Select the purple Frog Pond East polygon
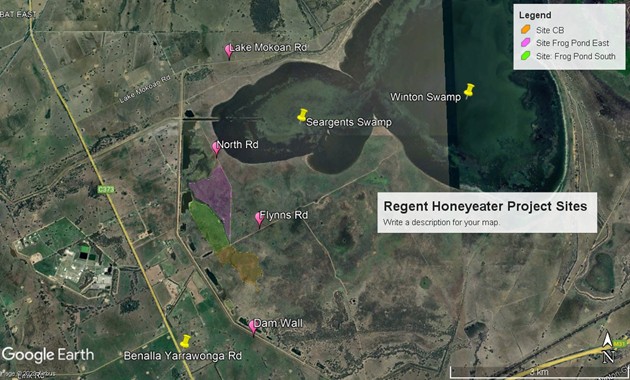The image size is (630, 380). pyautogui.click(x=215, y=194)
